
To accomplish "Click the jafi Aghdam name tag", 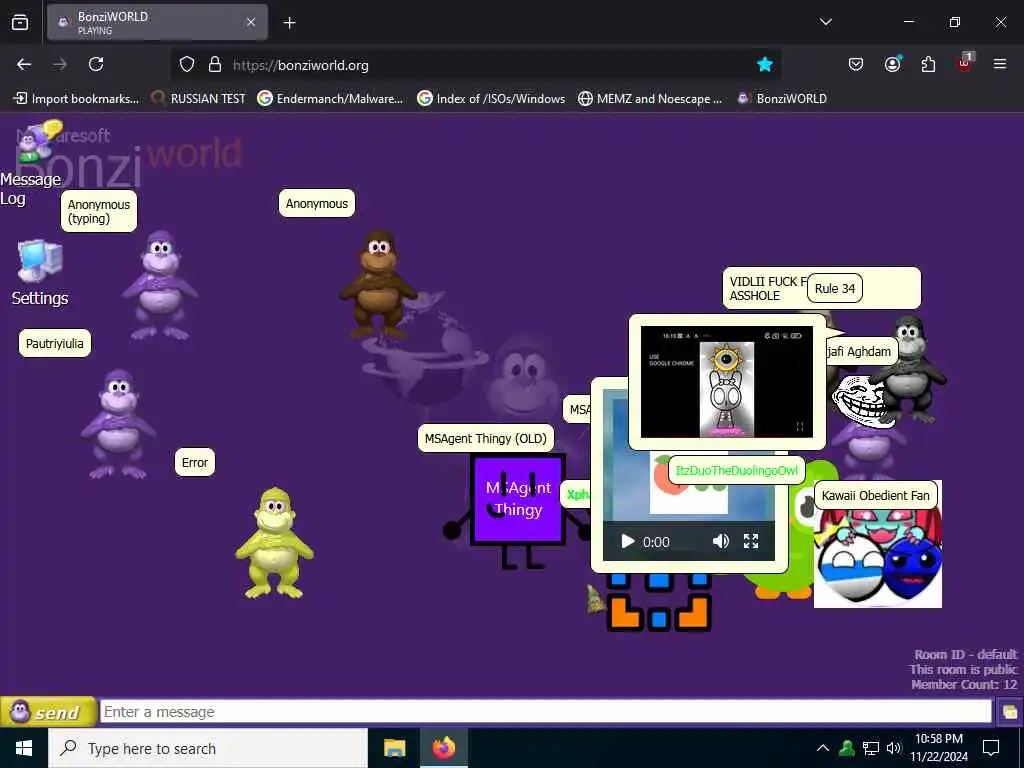I will (x=861, y=351).
